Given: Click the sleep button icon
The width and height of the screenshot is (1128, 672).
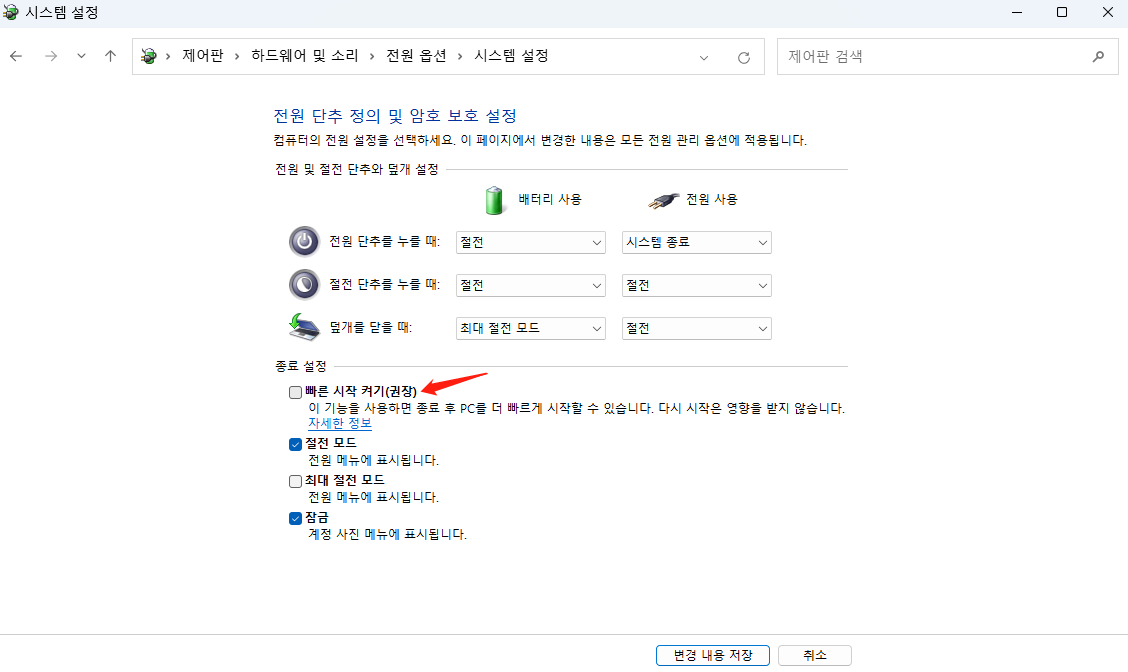Looking at the screenshot, I should (x=304, y=284).
